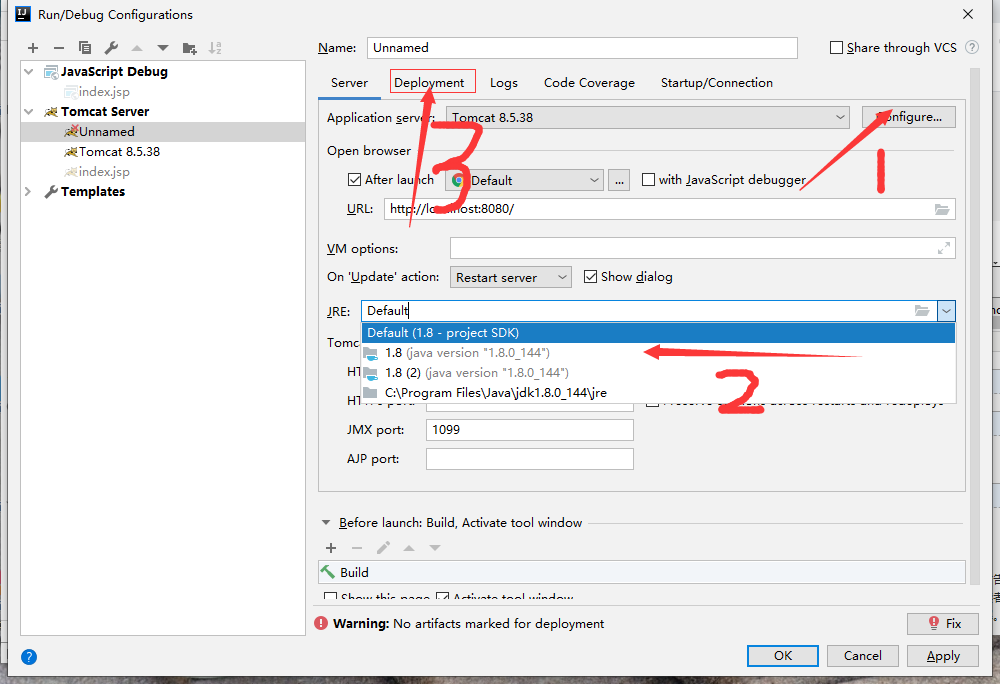Toggle After launch checkbox
The height and width of the screenshot is (684, 1000).
pos(355,180)
